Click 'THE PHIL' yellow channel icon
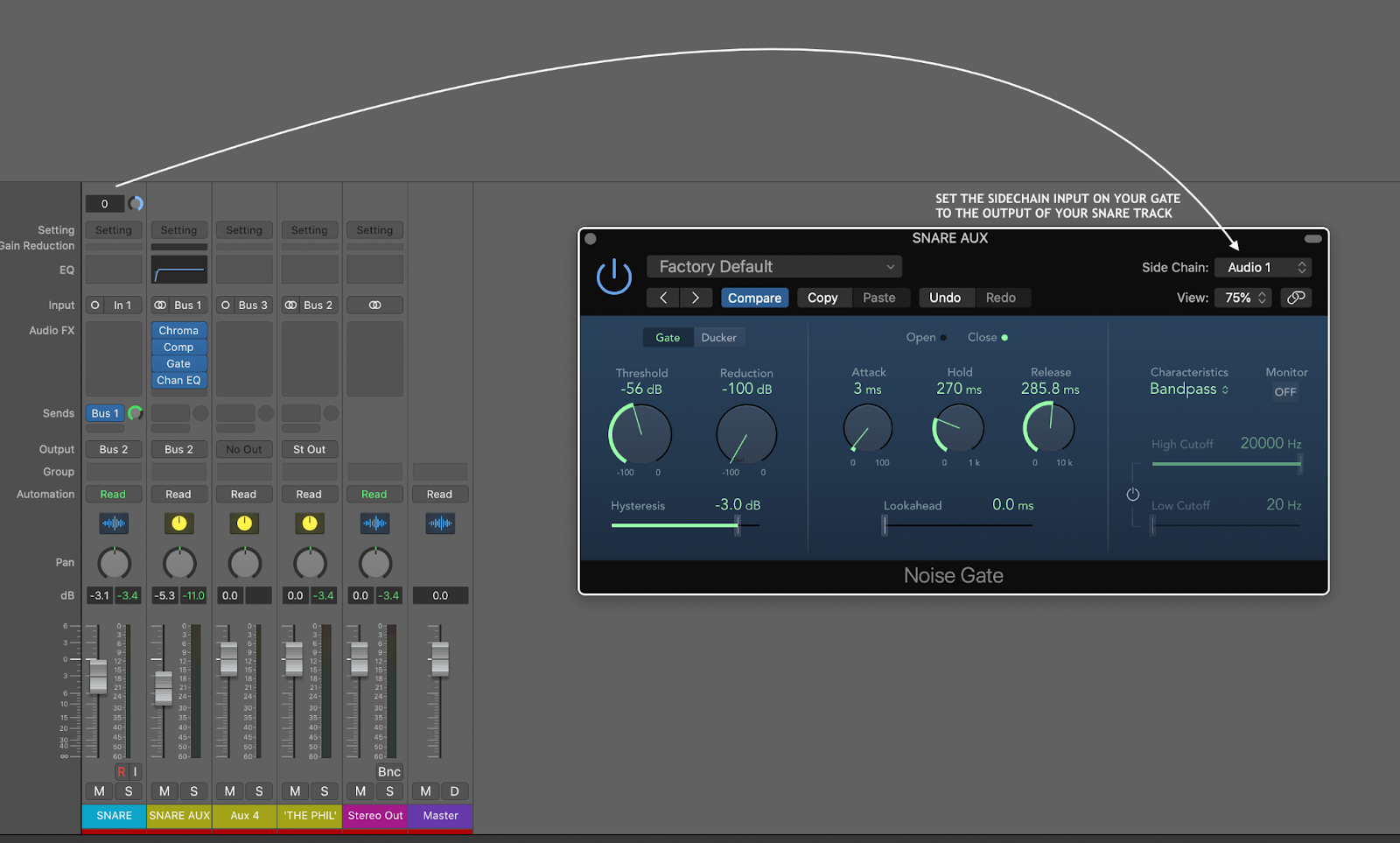Image resolution: width=1400 pixels, height=843 pixels. tap(310, 523)
